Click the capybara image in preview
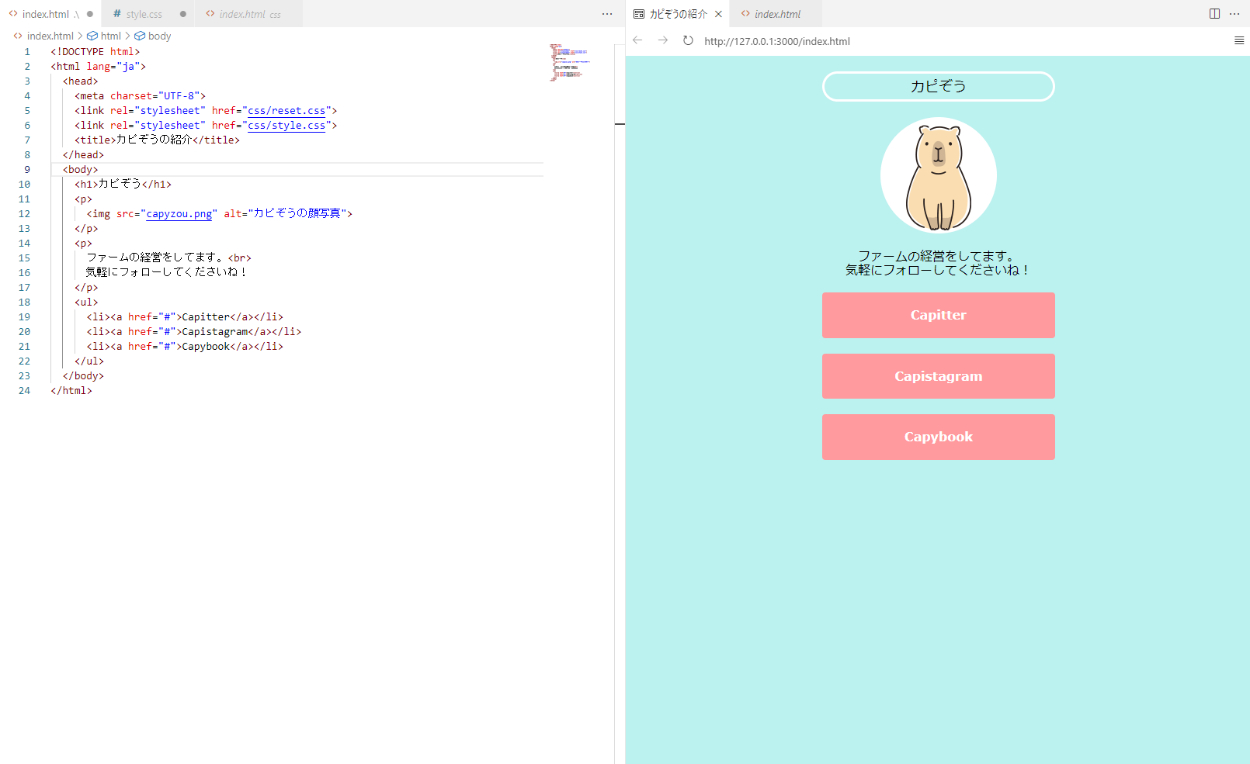The image size is (1250, 764). pos(938,175)
